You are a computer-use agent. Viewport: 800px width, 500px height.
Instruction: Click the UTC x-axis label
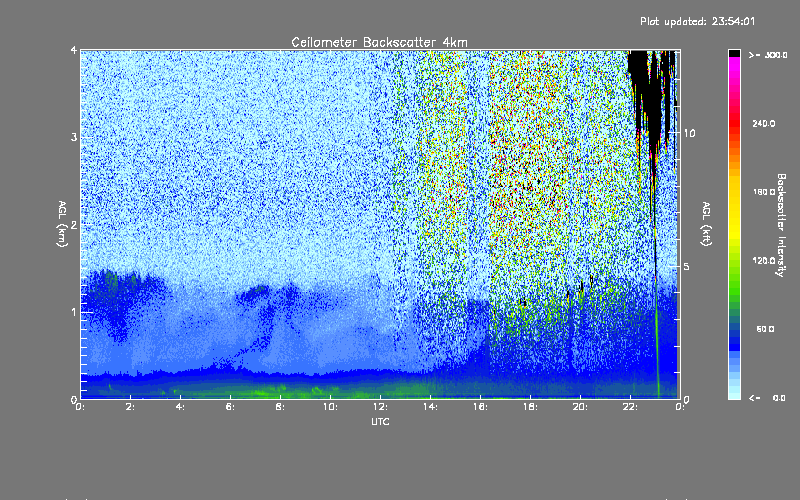380,422
